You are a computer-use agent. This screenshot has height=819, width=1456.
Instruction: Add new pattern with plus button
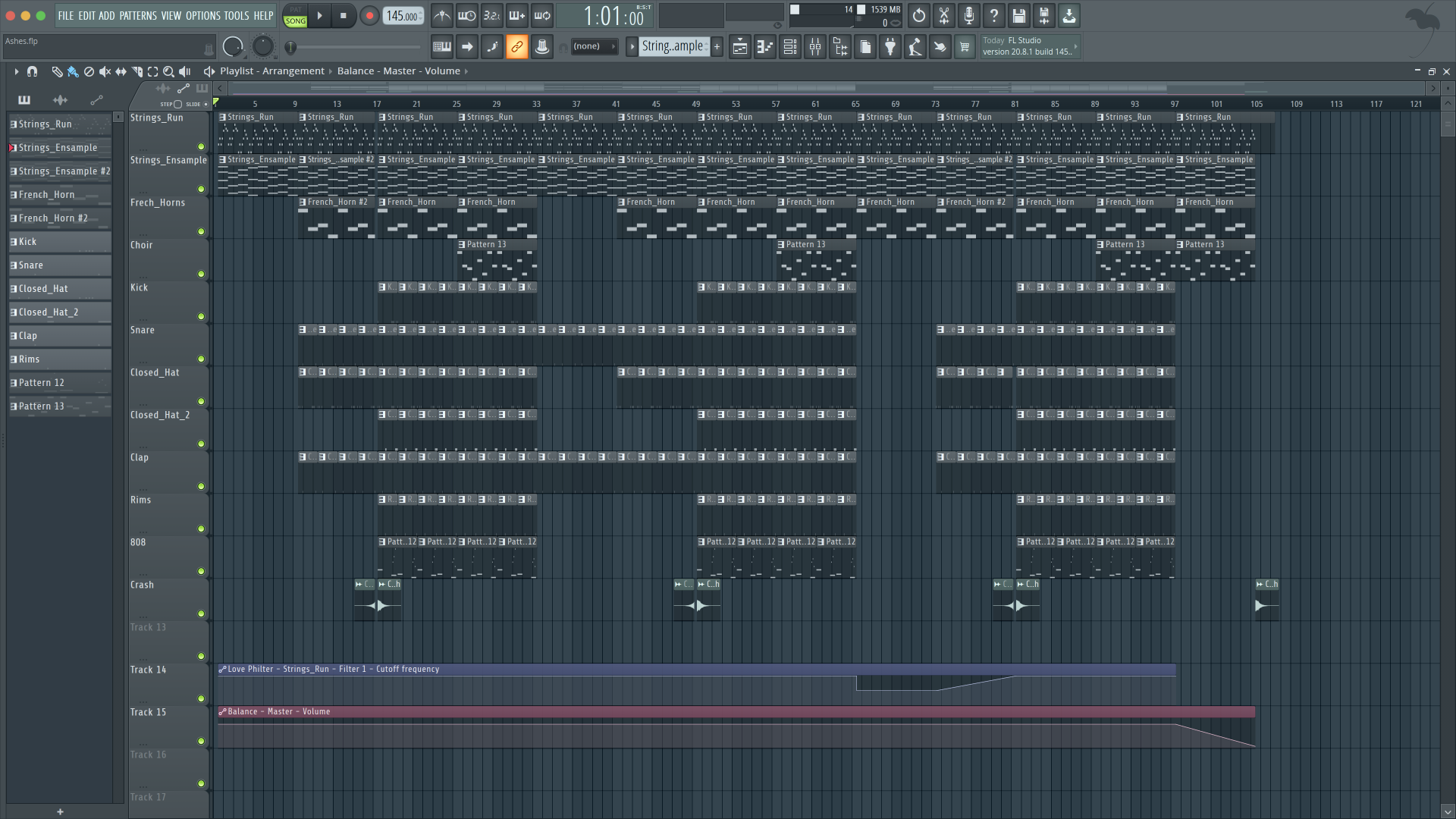pos(717,46)
